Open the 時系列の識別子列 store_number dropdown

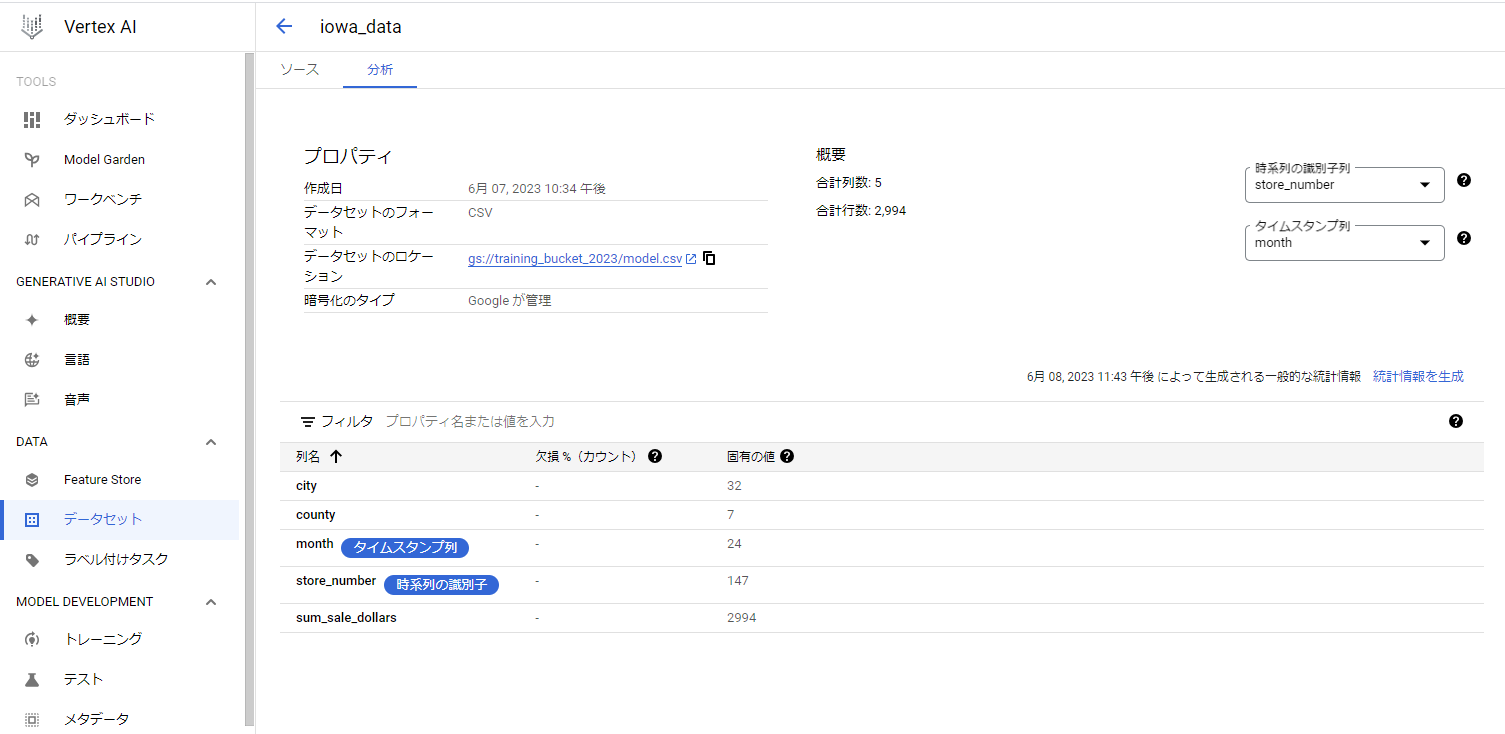pyautogui.click(x=1345, y=185)
